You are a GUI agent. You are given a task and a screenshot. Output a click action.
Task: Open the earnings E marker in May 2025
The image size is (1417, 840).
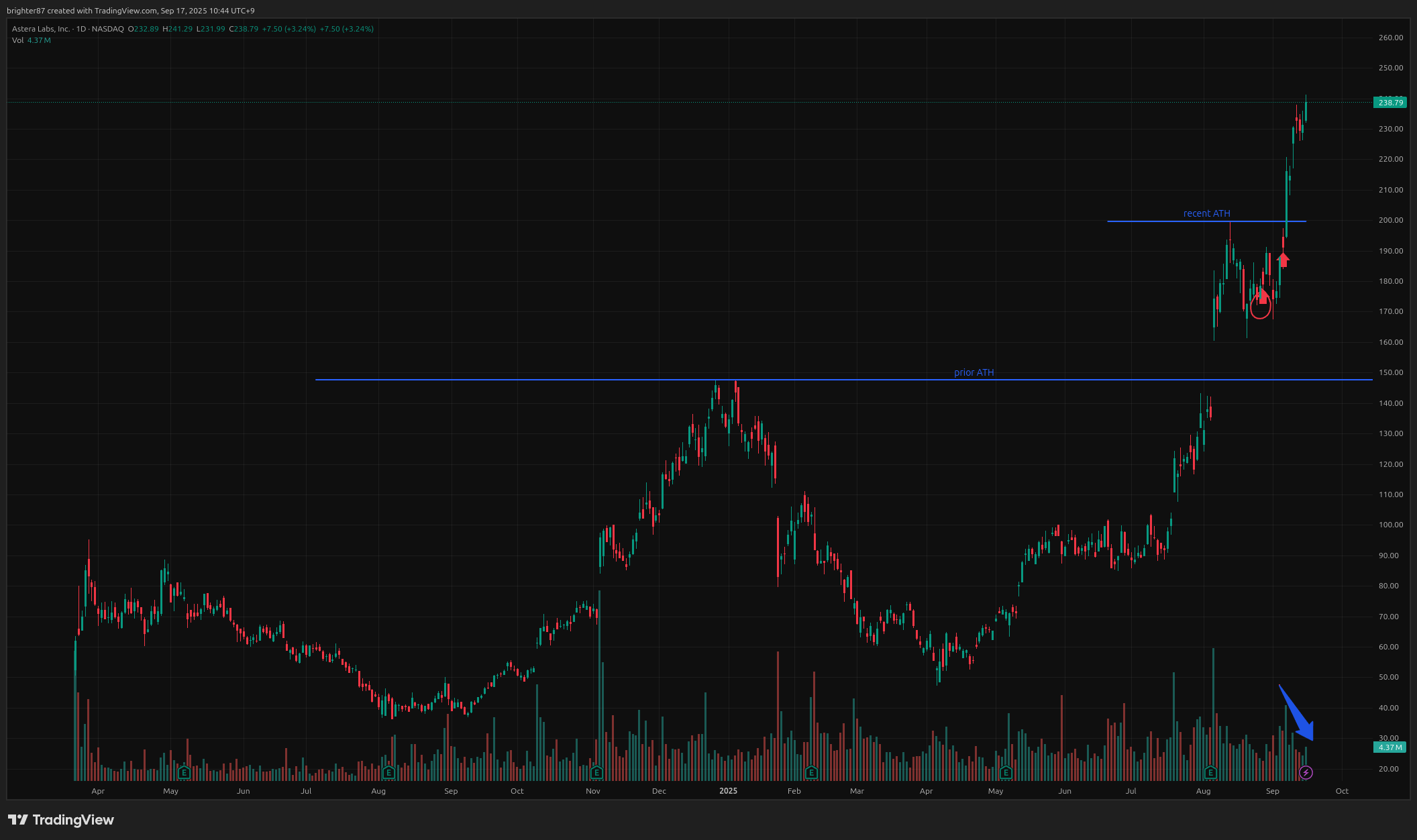(x=1006, y=773)
